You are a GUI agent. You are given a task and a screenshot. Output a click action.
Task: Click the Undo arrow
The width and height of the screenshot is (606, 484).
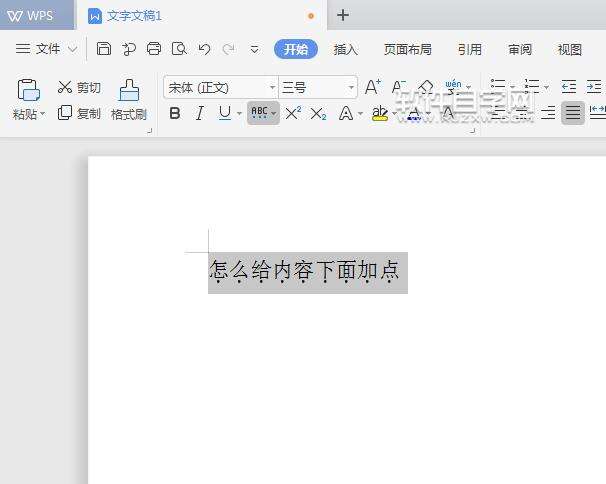coord(204,49)
